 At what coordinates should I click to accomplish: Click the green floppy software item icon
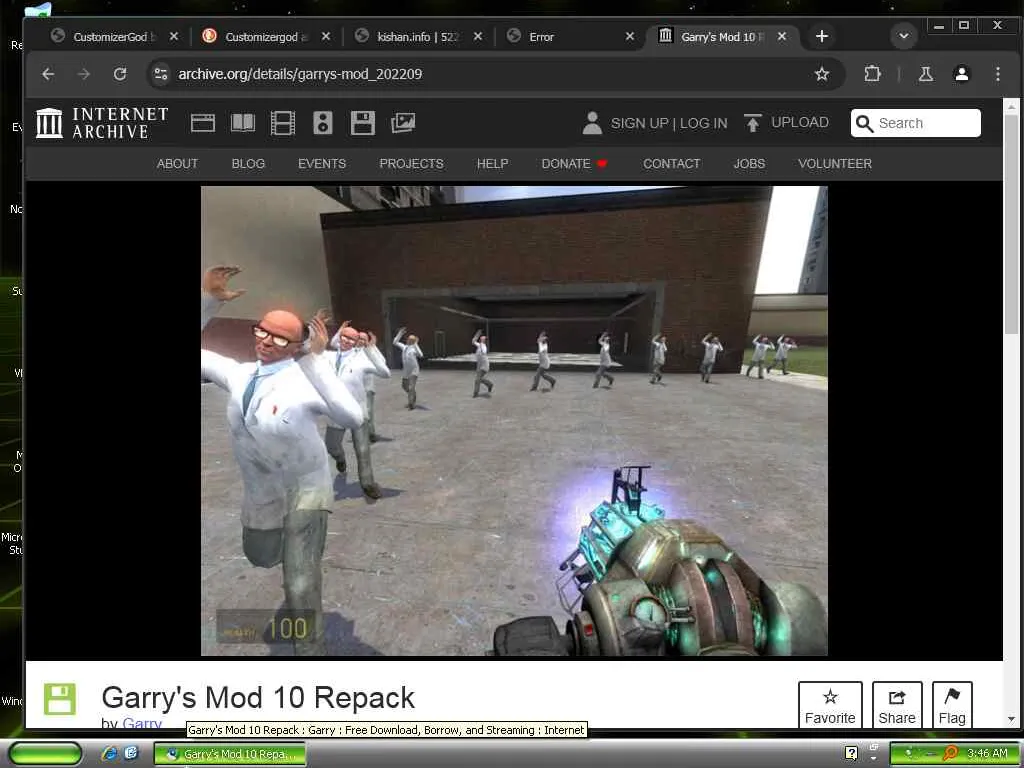[60, 699]
